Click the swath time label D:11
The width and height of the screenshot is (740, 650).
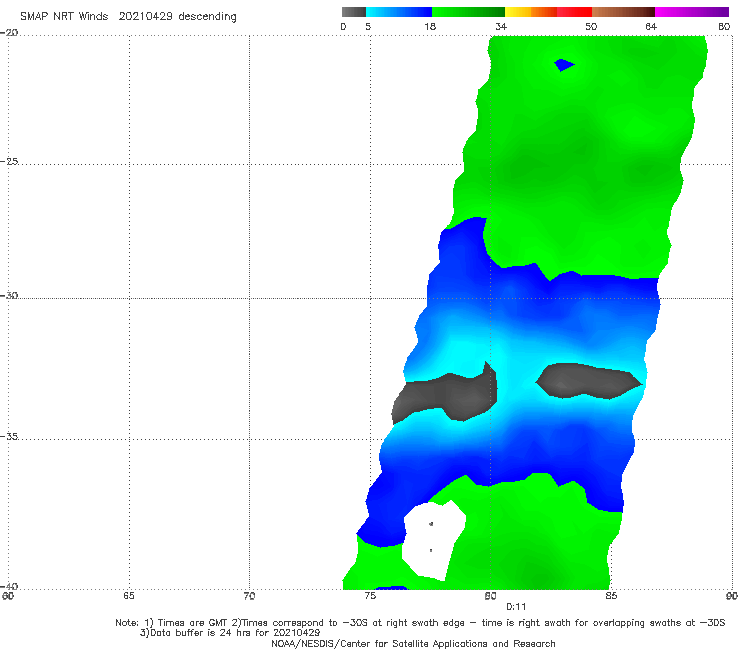click(x=516, y=607)
